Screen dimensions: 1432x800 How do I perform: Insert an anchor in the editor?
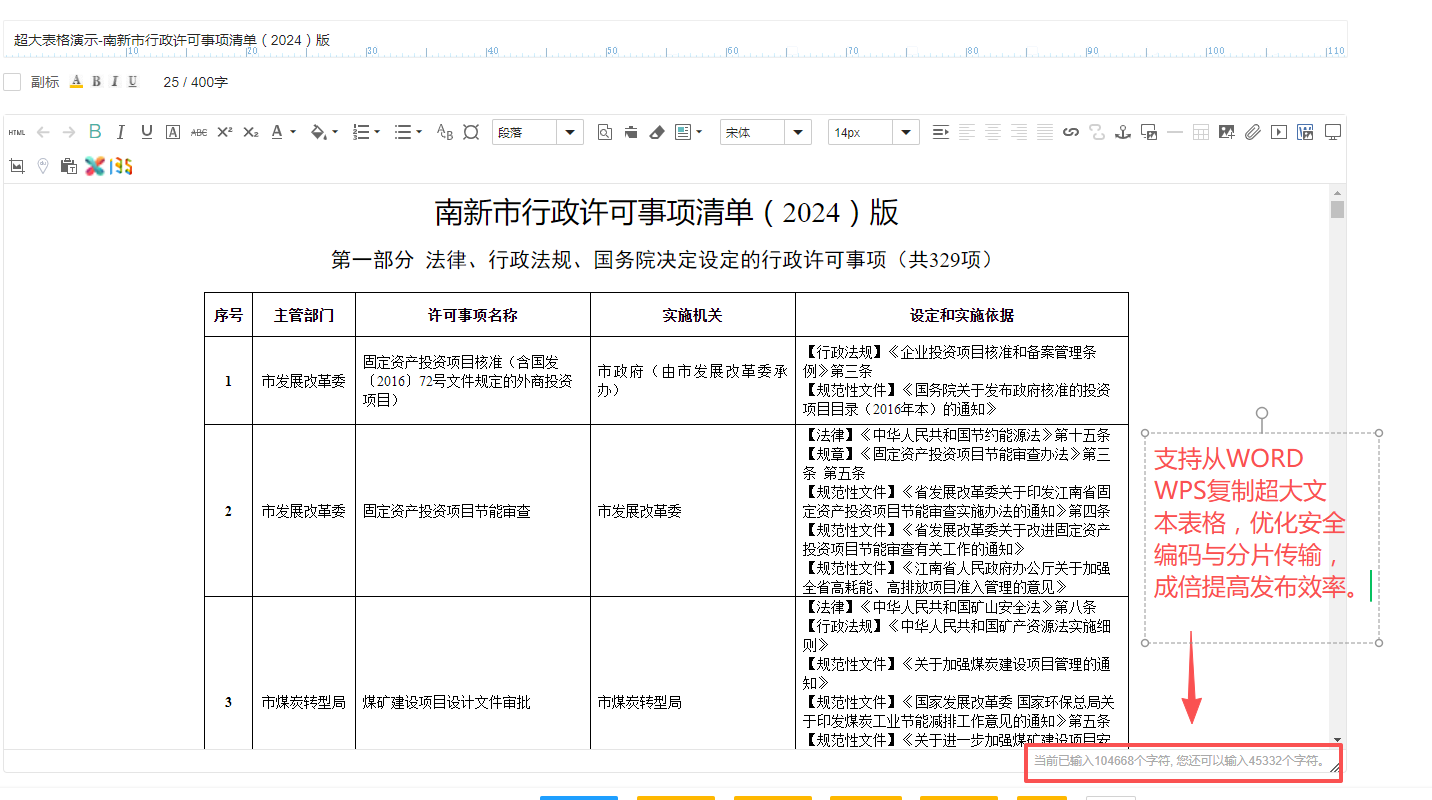point(1123,132)
